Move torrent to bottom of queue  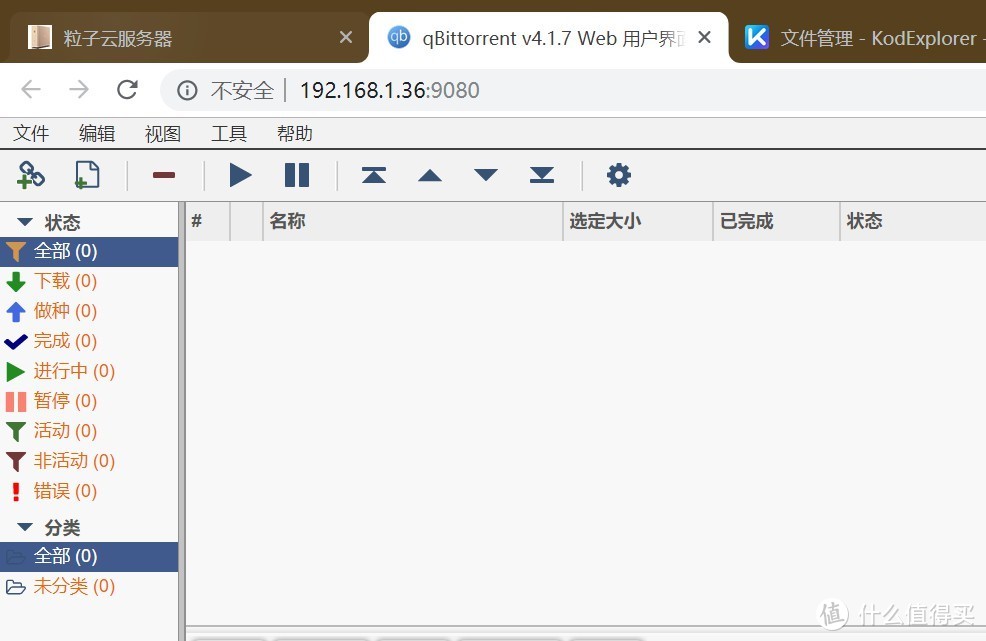541,175
